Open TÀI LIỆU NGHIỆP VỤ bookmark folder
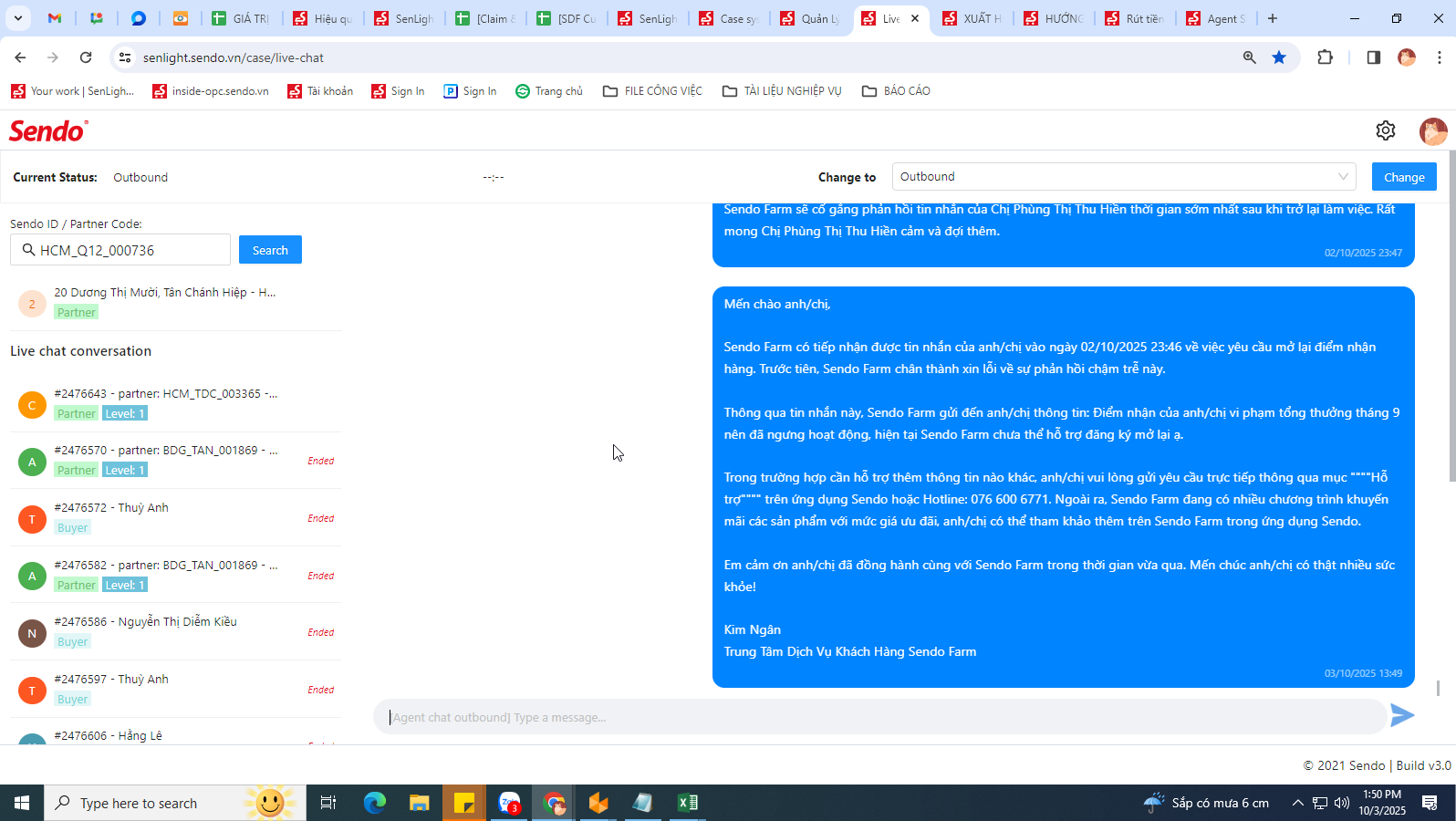The width and height of the screenshot is (1456, 821). point(782,91)
